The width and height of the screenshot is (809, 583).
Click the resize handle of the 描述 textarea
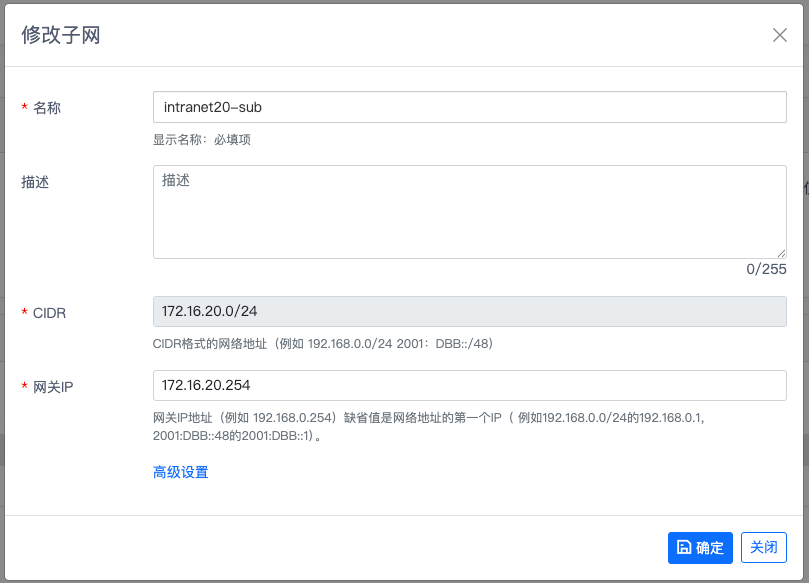(x=781, y=253)
